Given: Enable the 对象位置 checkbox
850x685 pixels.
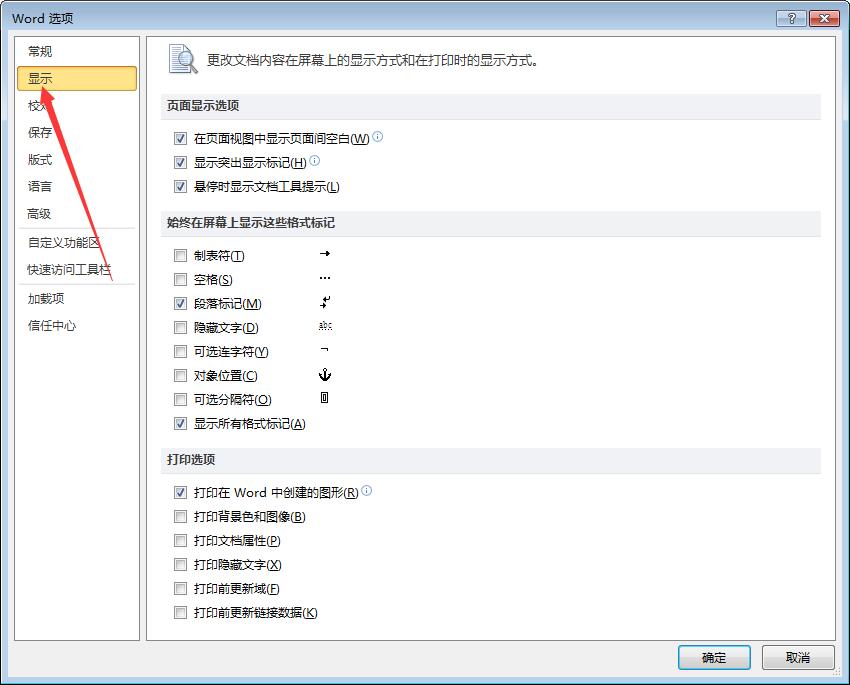Looking at the screenshot, I should pos(180,376).
